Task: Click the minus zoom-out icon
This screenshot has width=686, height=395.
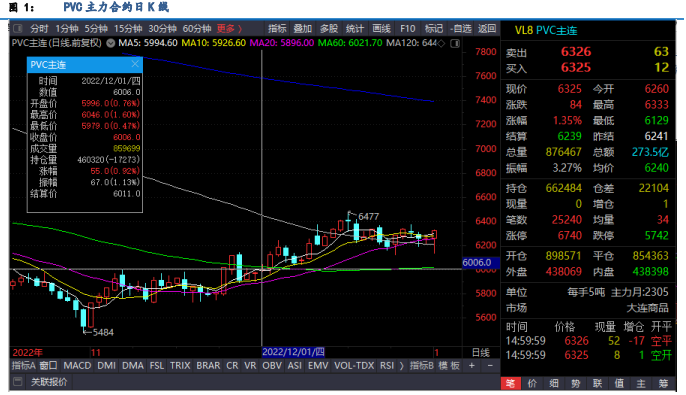Action: [490, 366]
